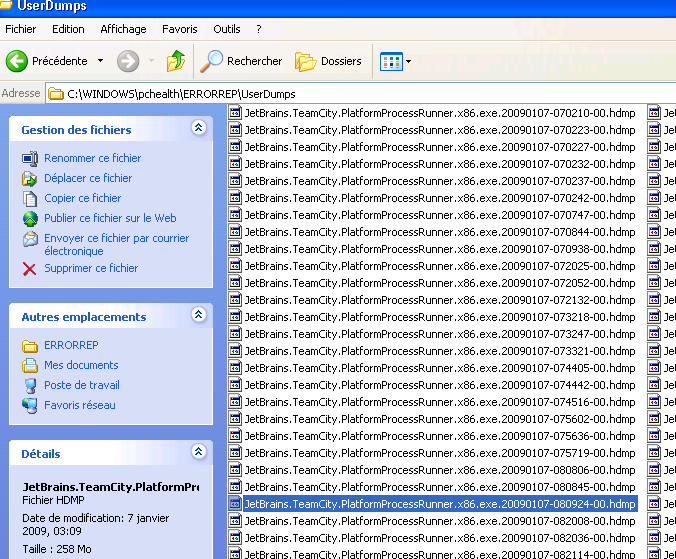Select file ending 072025-00.hdmp

click(440, 266)
